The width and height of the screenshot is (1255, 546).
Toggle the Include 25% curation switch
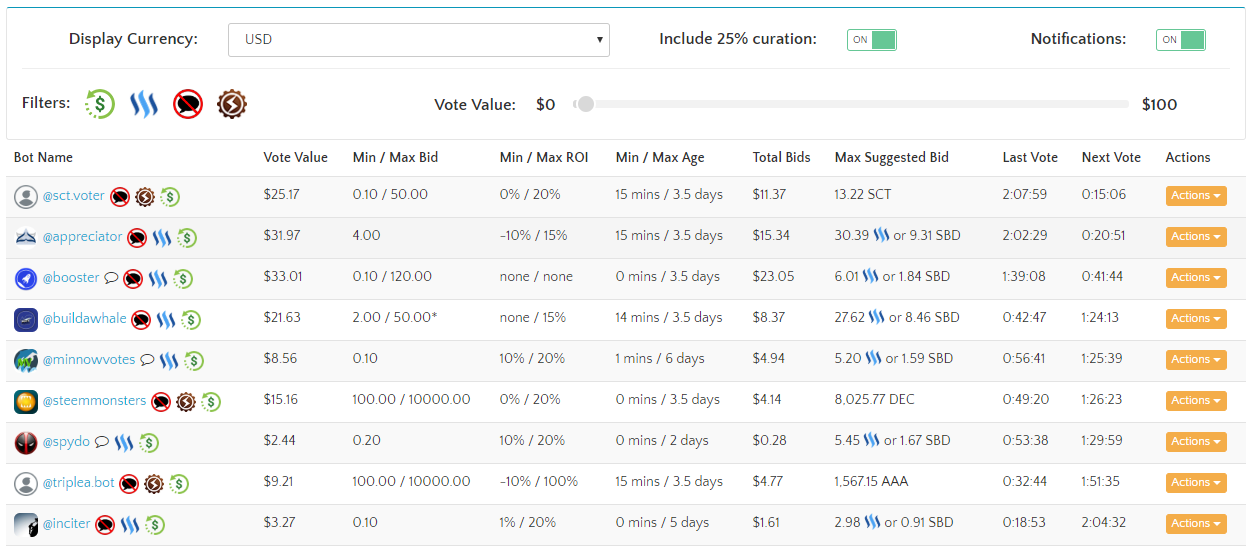coord(871,40)
